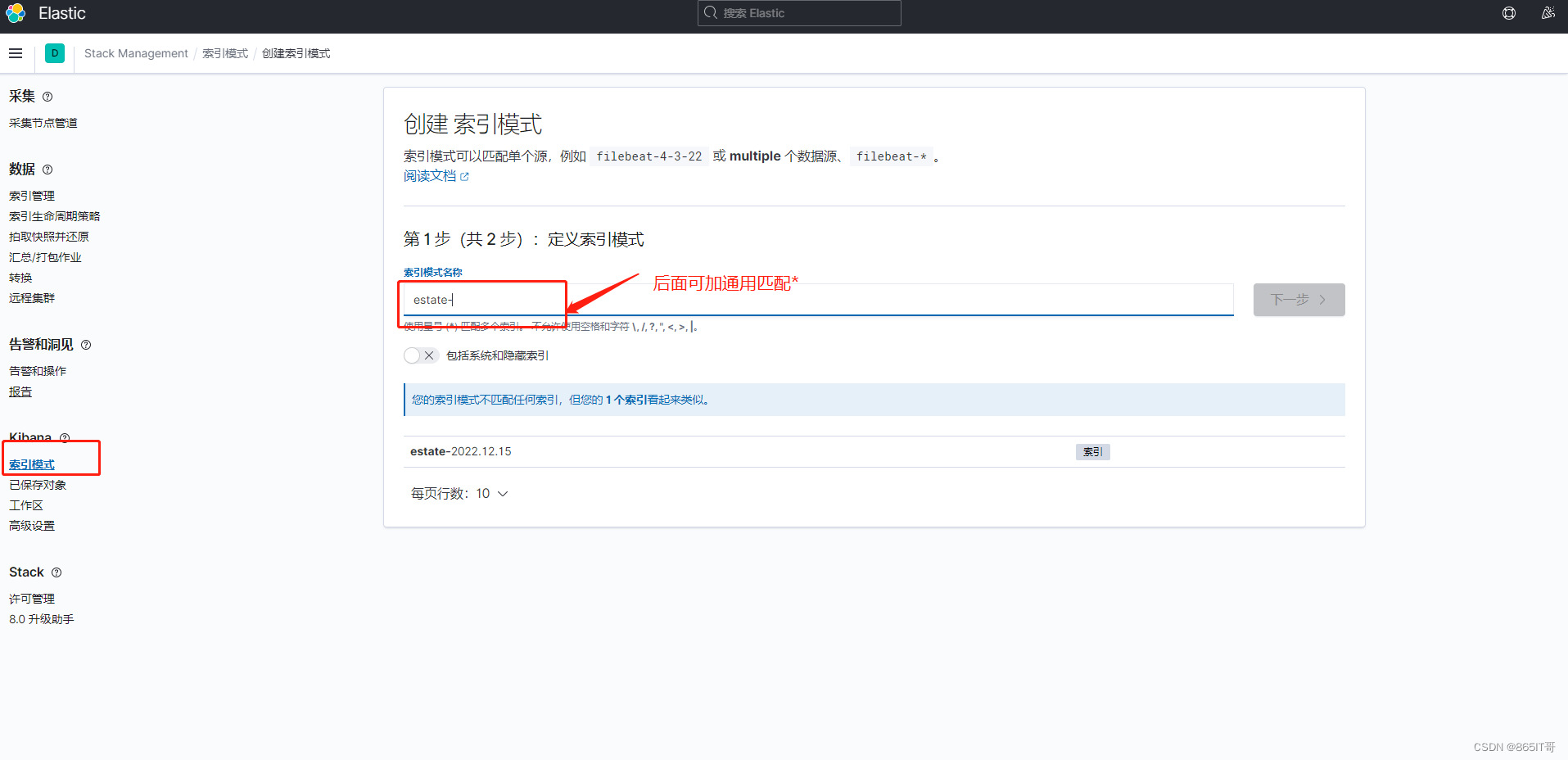Screen dimensions: 1568x760
Task: Open 工作区 in sidebar
Action: click(26, 505)
